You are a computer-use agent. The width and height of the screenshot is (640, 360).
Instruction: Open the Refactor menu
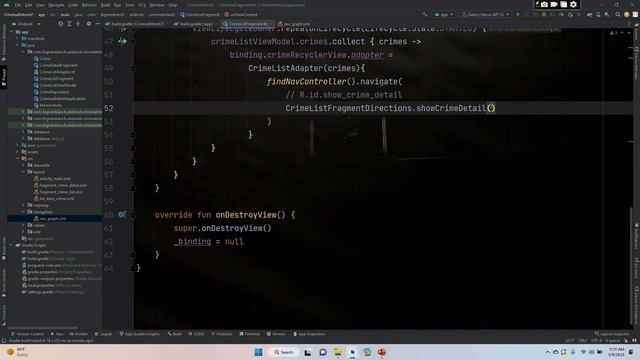[x=89, y=5]
